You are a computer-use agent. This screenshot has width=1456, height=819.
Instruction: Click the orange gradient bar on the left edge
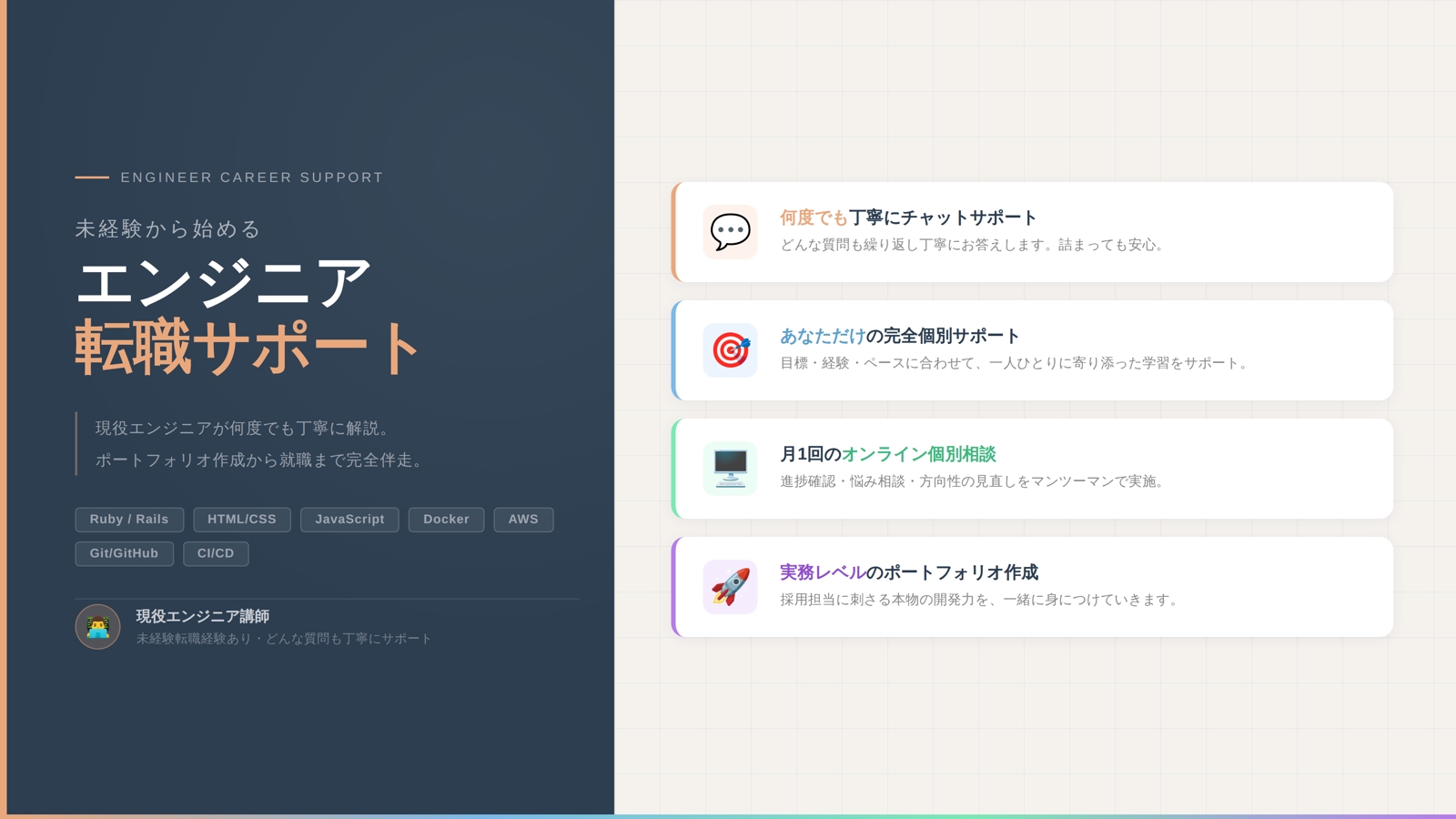[x=5, y=409]
